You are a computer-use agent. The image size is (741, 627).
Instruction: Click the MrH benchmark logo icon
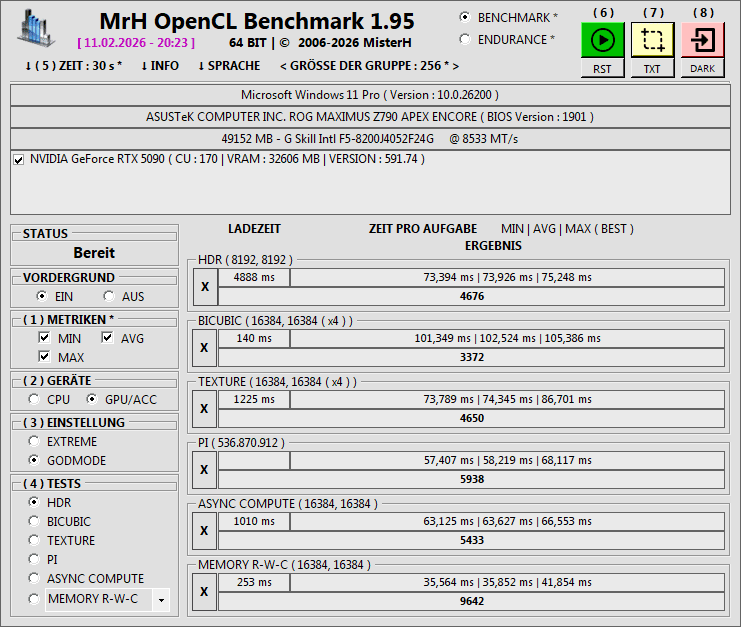[36, 29]
